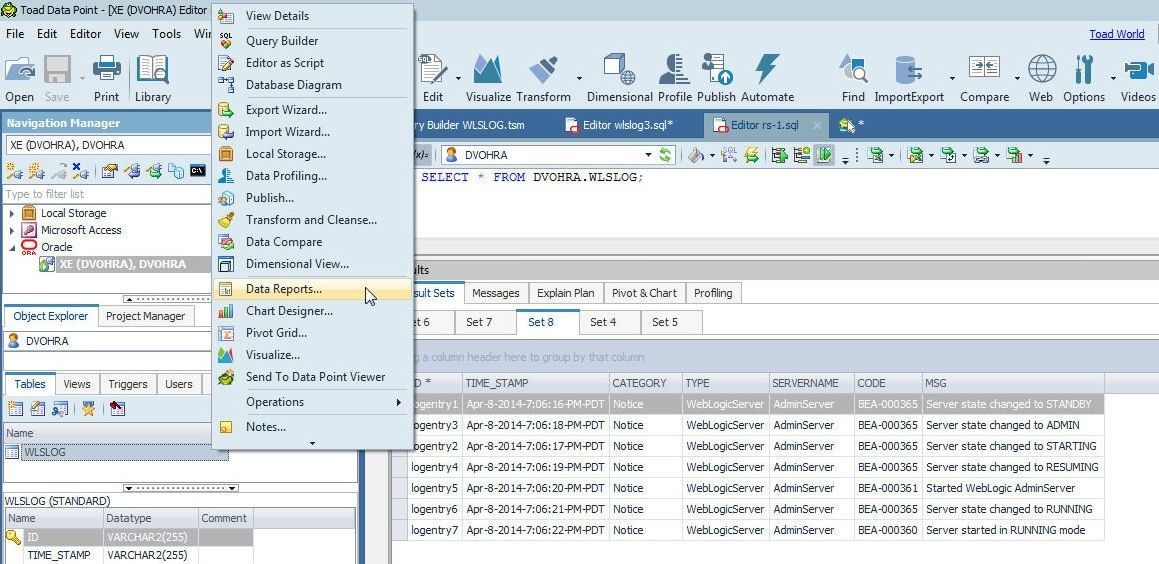
Task: Click the MSG column header in results
Action: 1013,383
